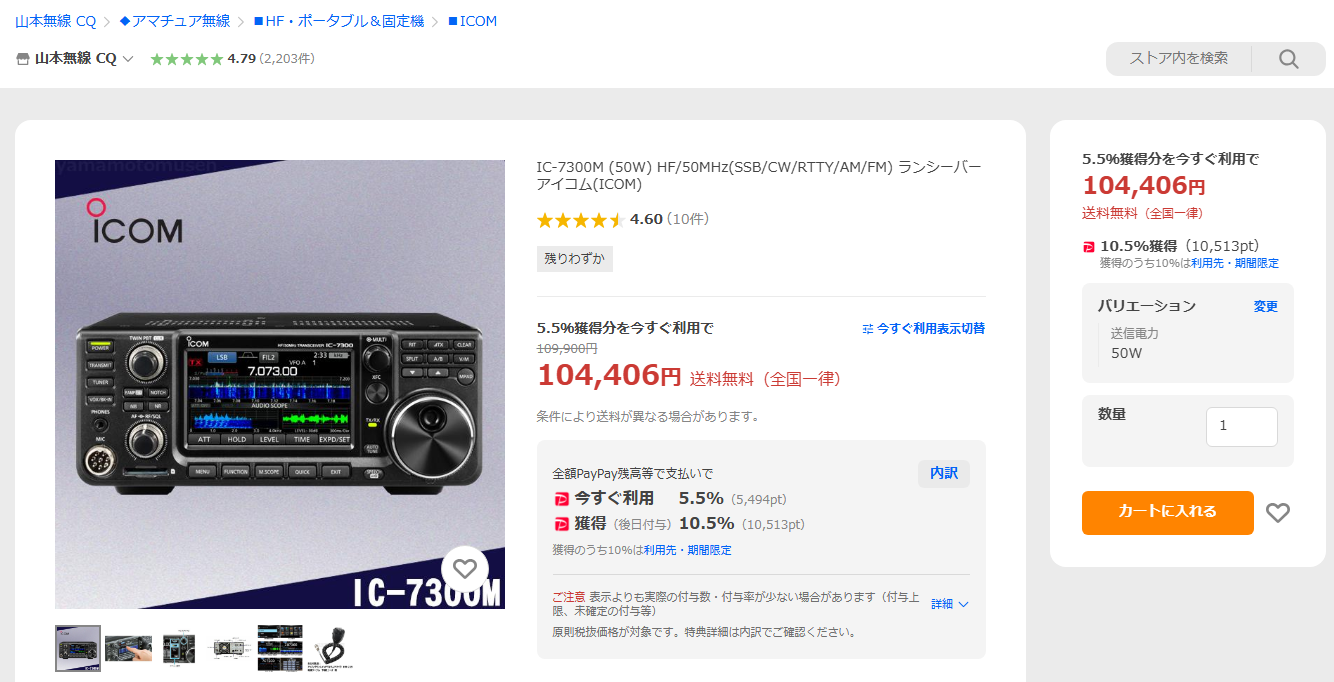Click the quantity input field
The width and height of the screenshot is (1334, 682).
1241,427
